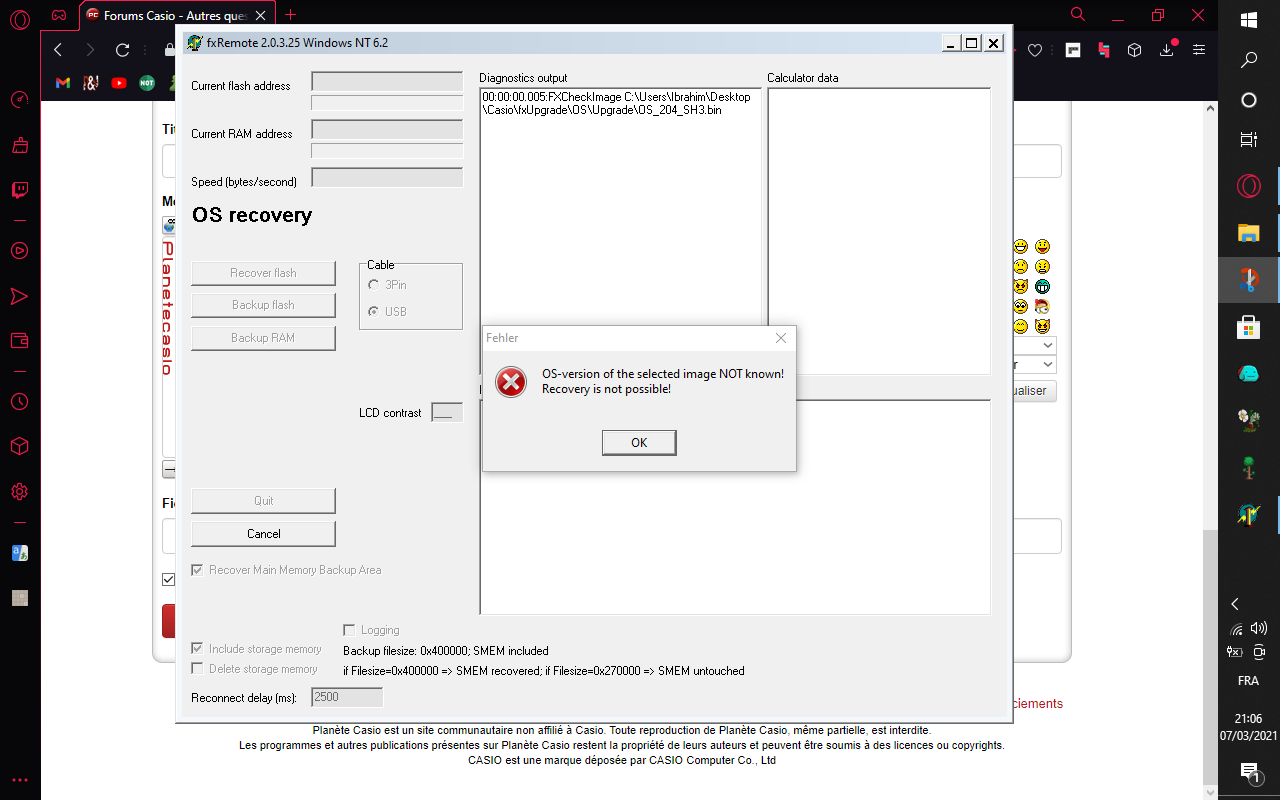Open Settings gear in Opera sidebar

coord(20,492)
